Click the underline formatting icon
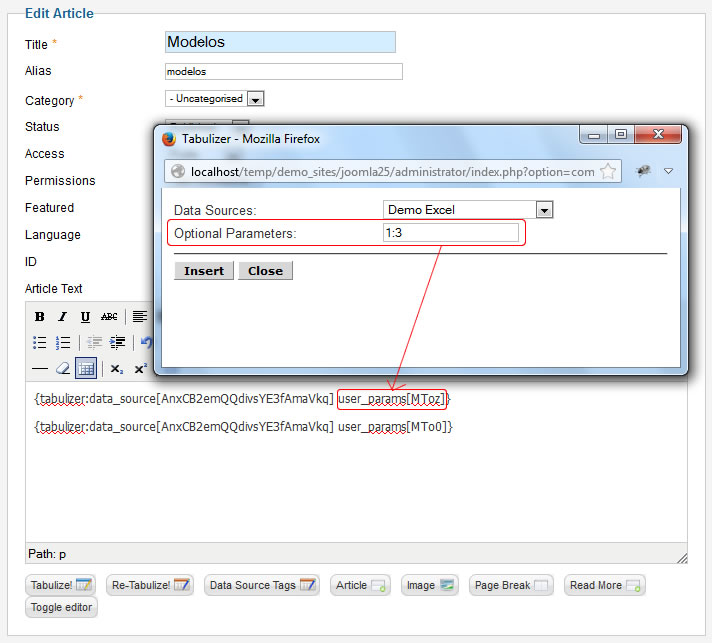The width and height of the screenshot is (712, 643). coord(85,316)
